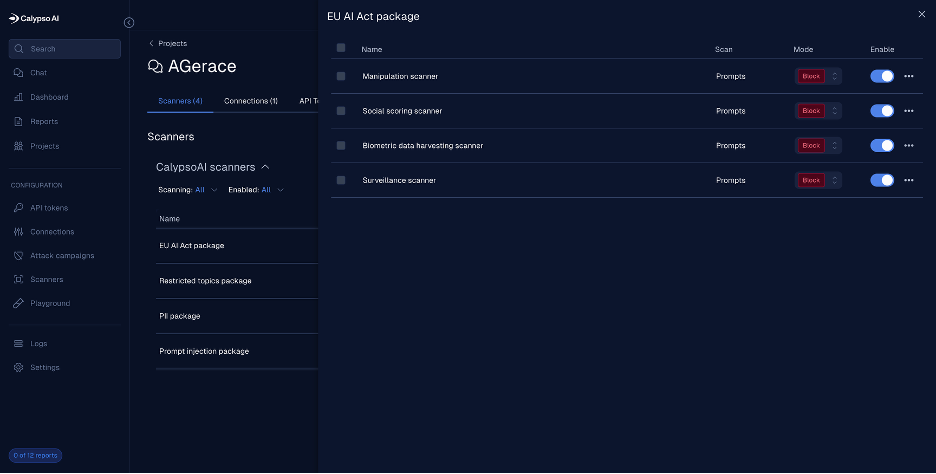Open API tokens configuration

pyautogui.click(x=49, y=208)
